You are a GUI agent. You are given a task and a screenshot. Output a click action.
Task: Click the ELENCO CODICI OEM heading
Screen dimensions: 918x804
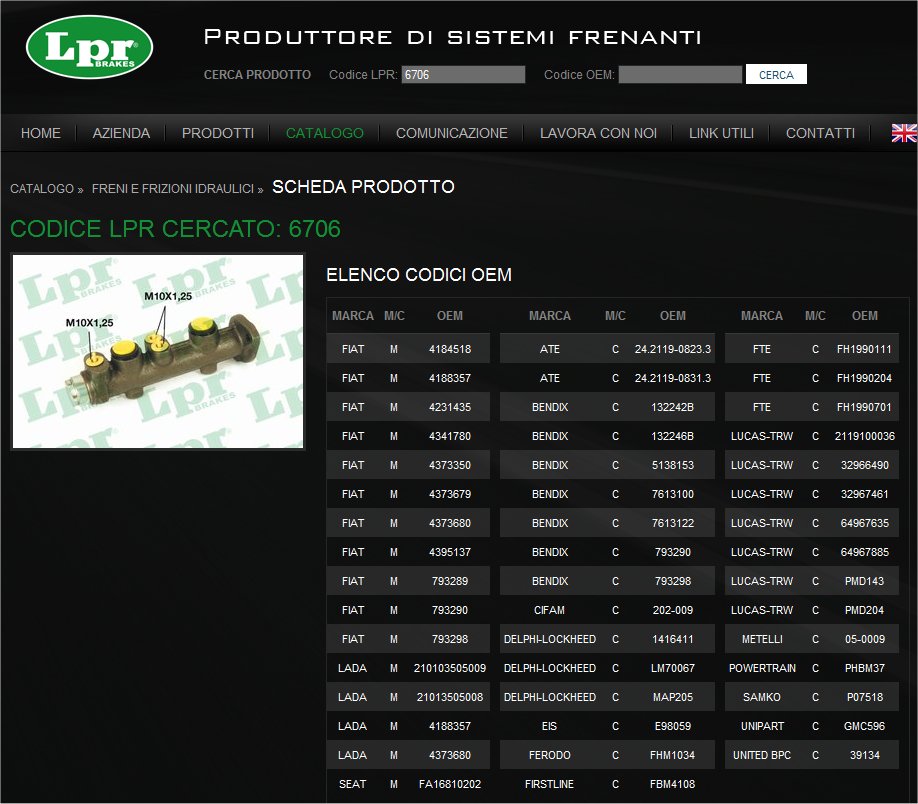pyautogui.click(x=419, y=275)
